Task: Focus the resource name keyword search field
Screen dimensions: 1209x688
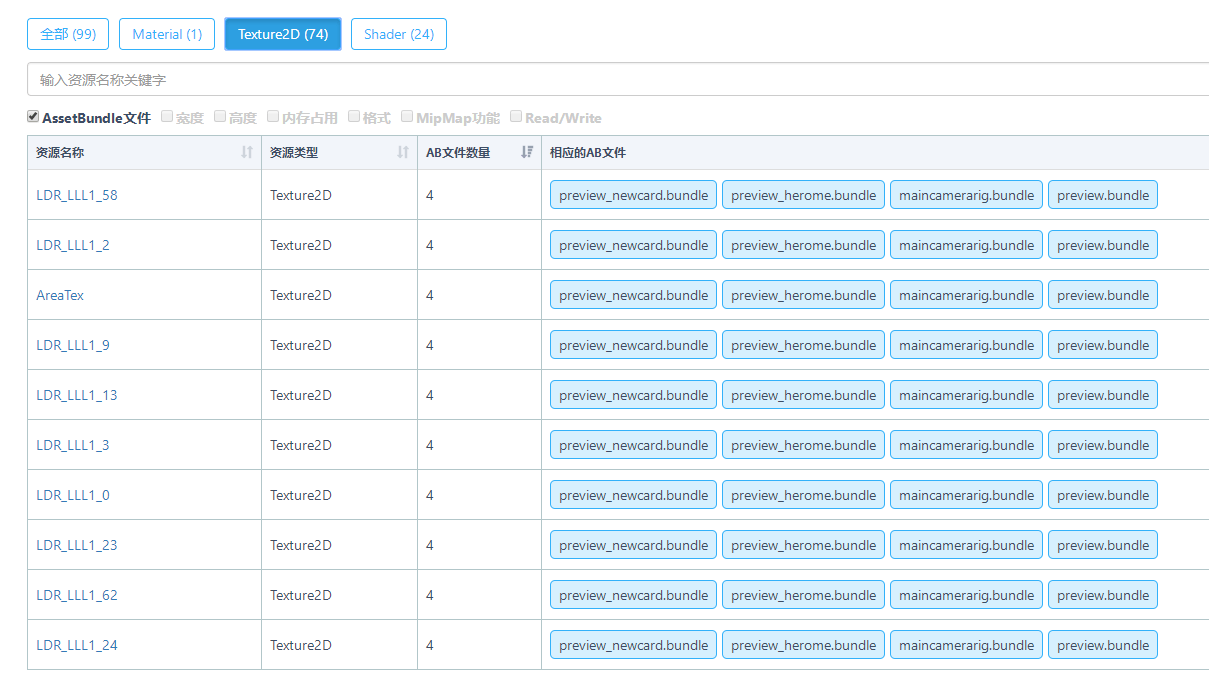Action: coord(618,79)
